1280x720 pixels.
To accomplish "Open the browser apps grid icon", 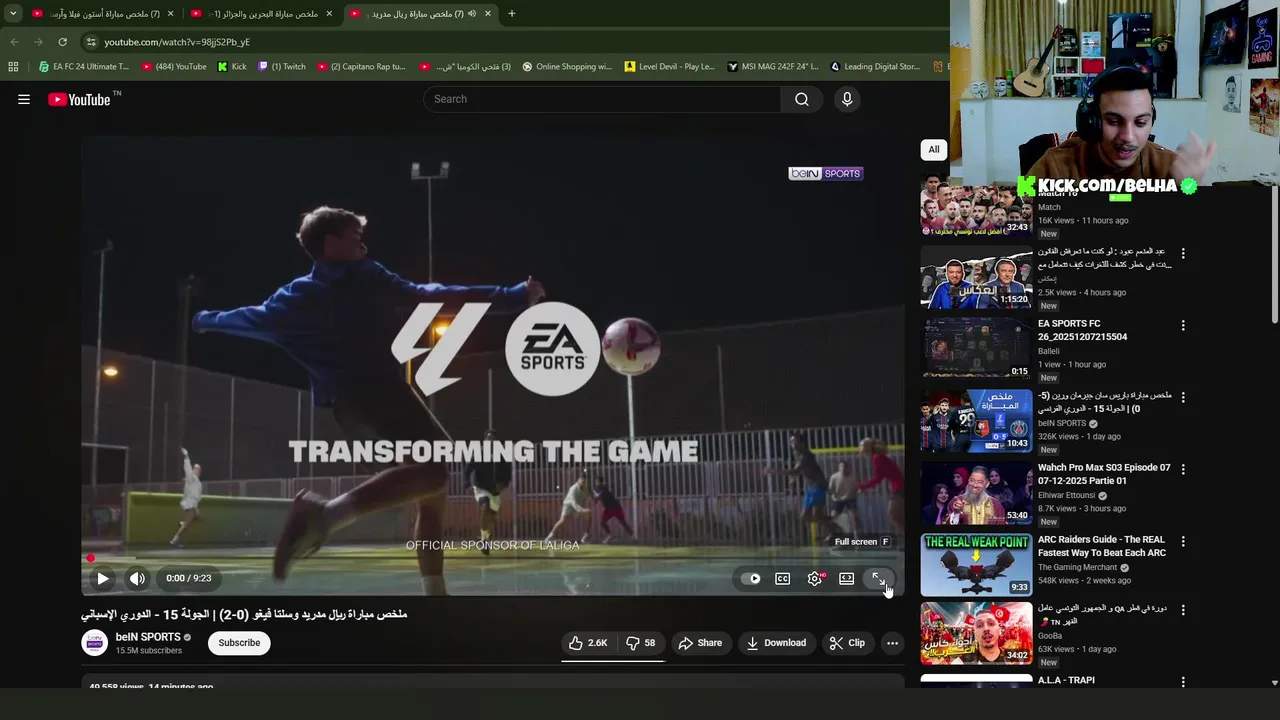I will coord(13,67).
